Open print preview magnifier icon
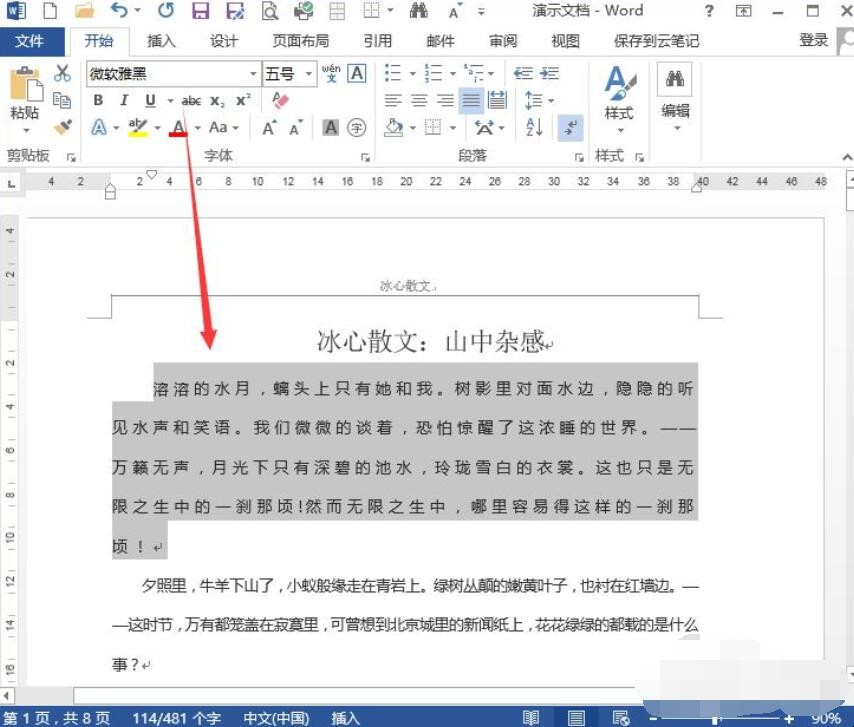The width and height of the screenshot is (854, 727). [x=270, y=10]
